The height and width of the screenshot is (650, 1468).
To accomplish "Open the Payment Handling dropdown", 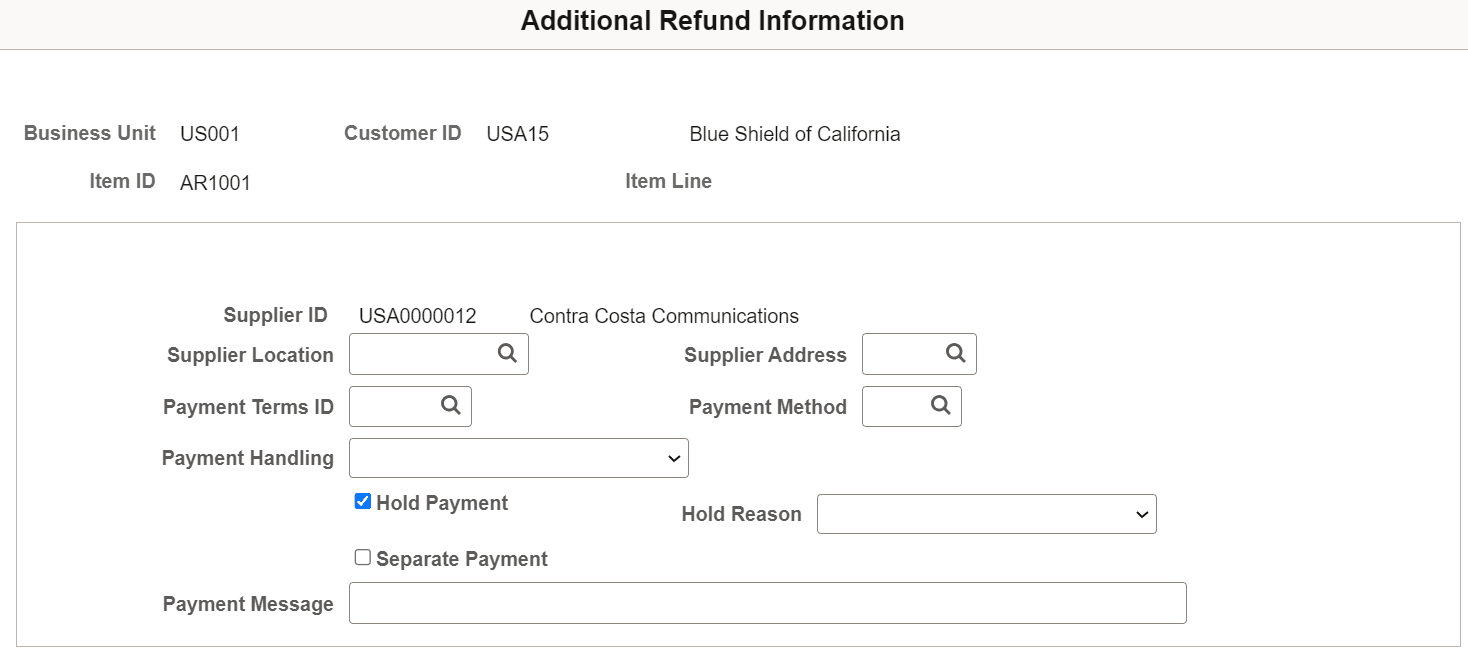I will (x=518, y=457).
